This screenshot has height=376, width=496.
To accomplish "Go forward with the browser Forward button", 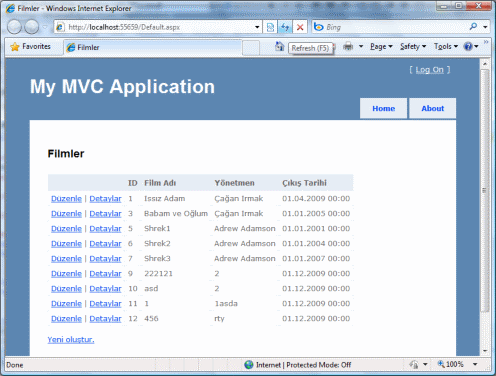I will coord(32,27).
